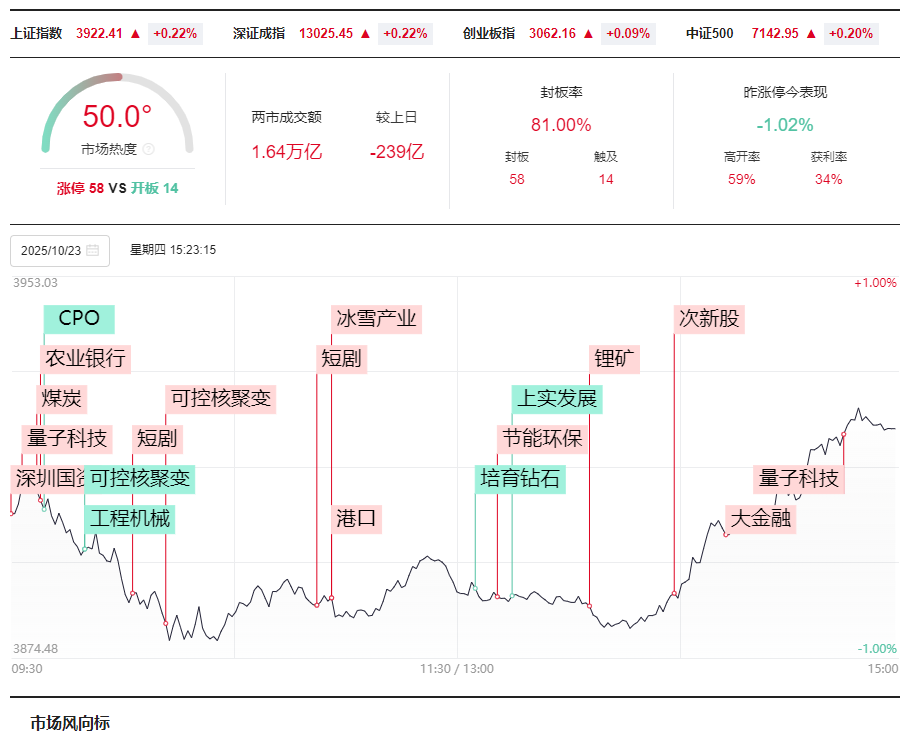915x745 pixels.
Task: Select the 锂矿 chart marker
Action: (x=614, y=359)
